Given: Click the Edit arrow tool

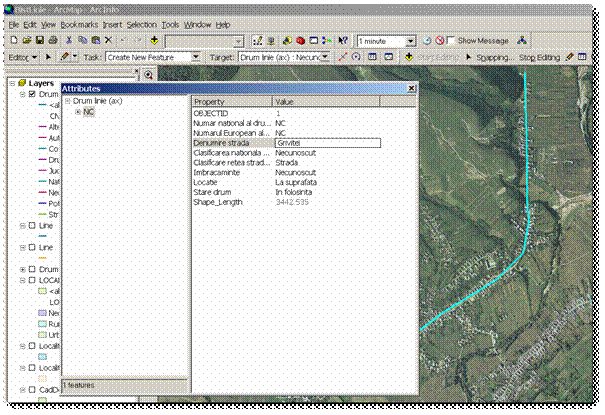Looking at the screenshot, I should pyautogui.click(x=48, y=58).
